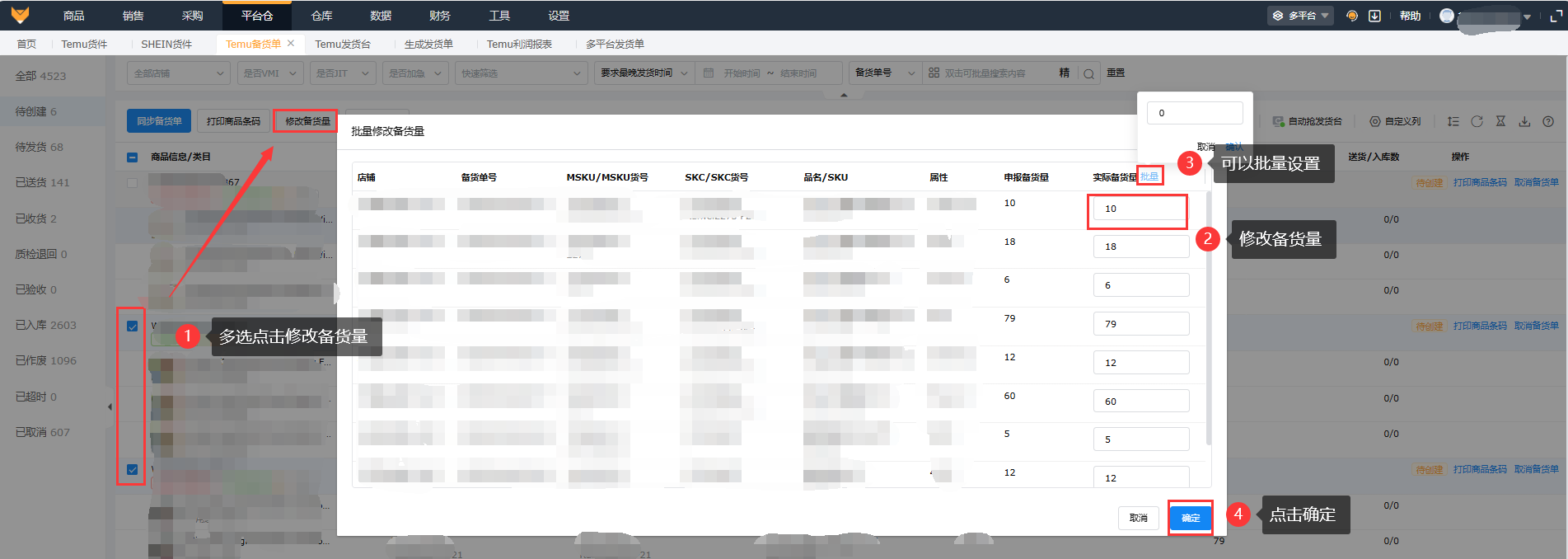
Task: Click the quantity input showing 79
Action: [x=1141, y=324]
